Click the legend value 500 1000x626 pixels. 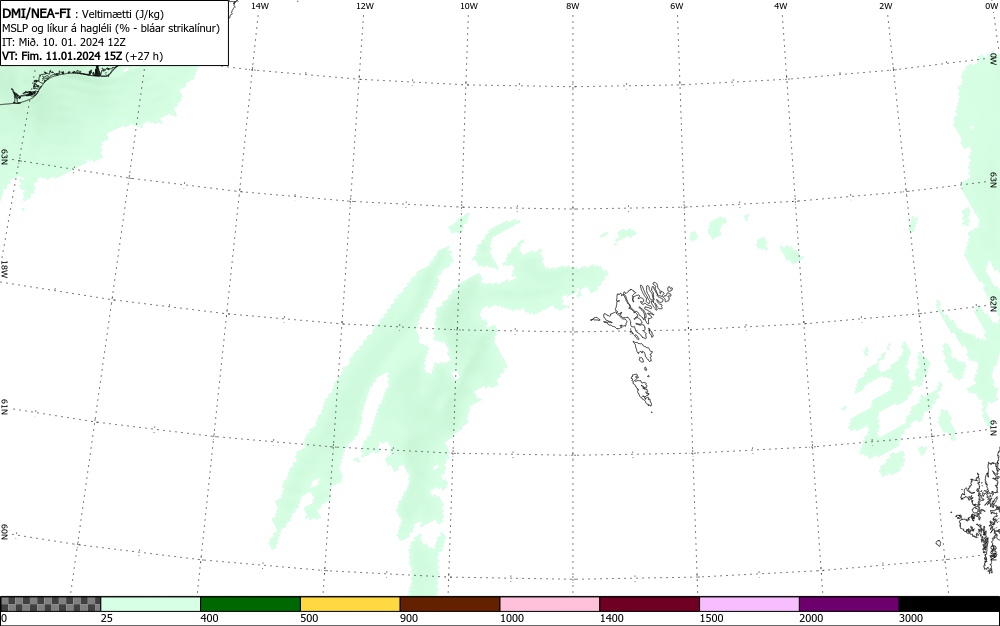pos(309,618)
